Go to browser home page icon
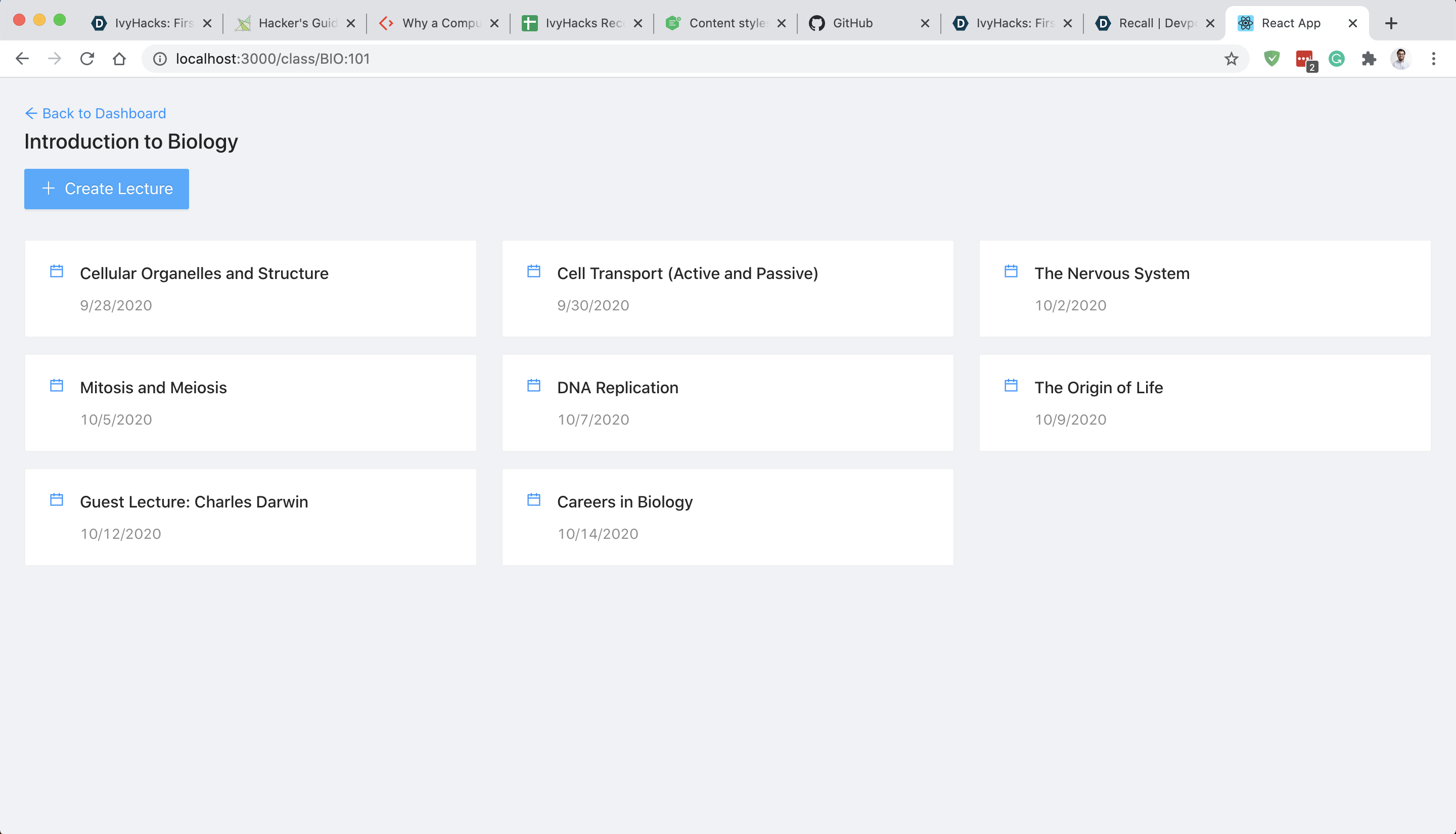 pyautogui.click(x=119, y=59)
